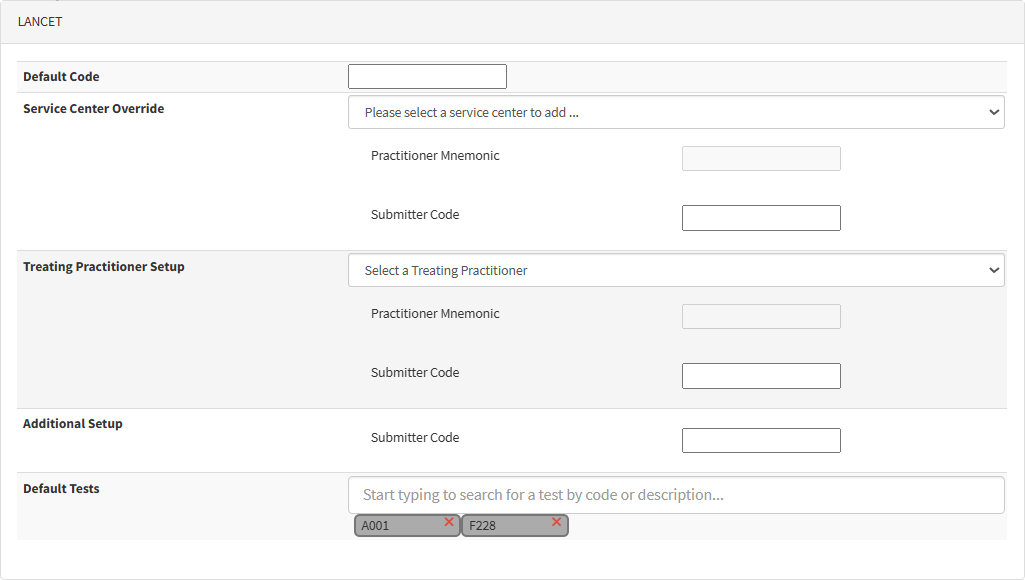Click the Default Code input field
The height and width of the screenshot is (580, 1025).
(x=427, y=77)
